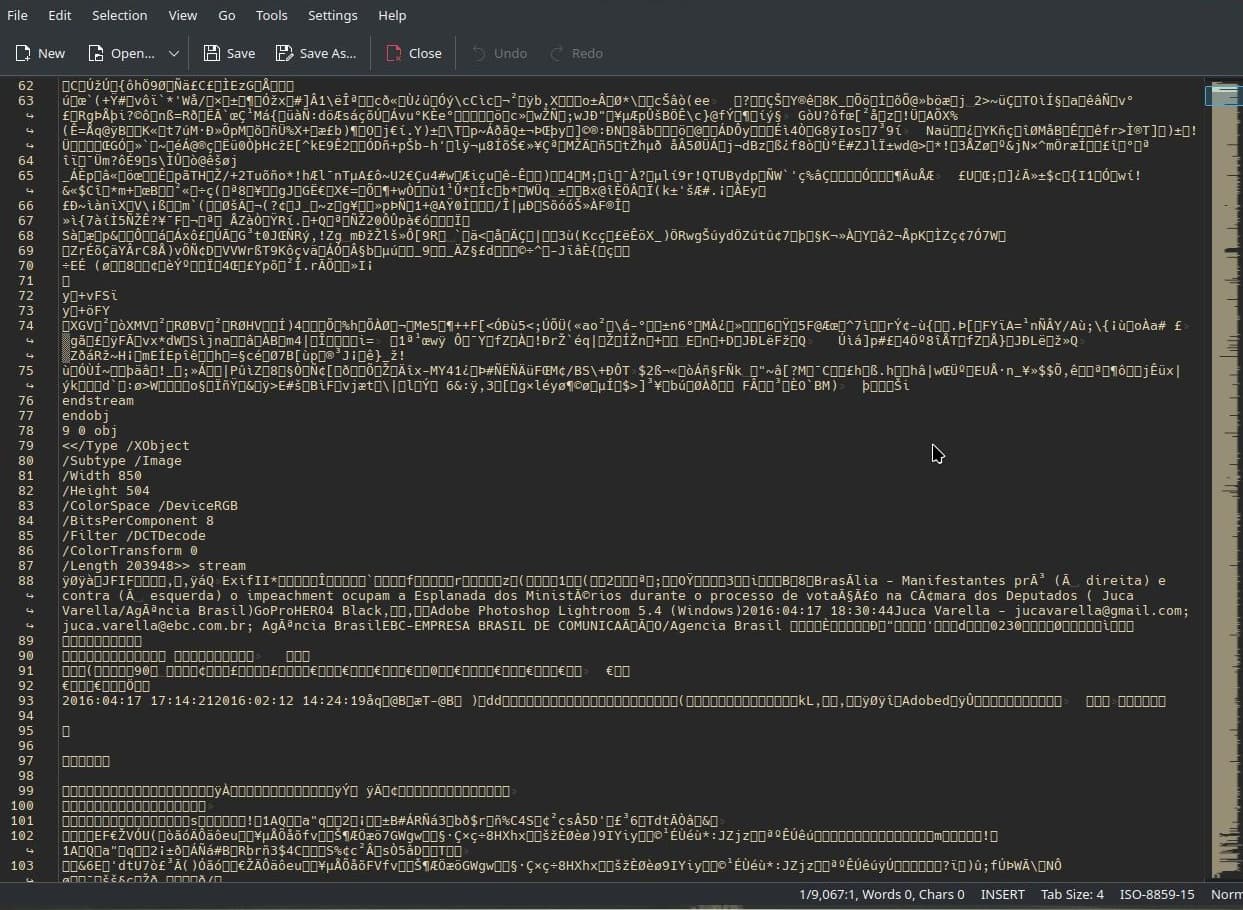Click the cursor position line/column indicator

tap(825, 894)
